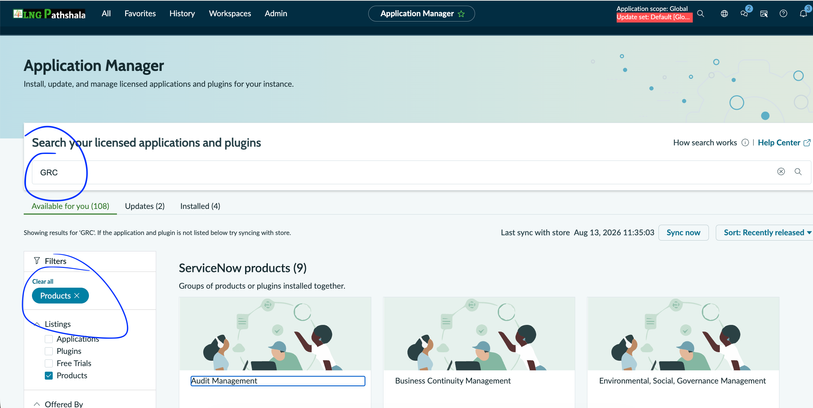This screenshot has width=813, height=408.
Task: Click the Application Manager title pill
Action: [422, 14]
